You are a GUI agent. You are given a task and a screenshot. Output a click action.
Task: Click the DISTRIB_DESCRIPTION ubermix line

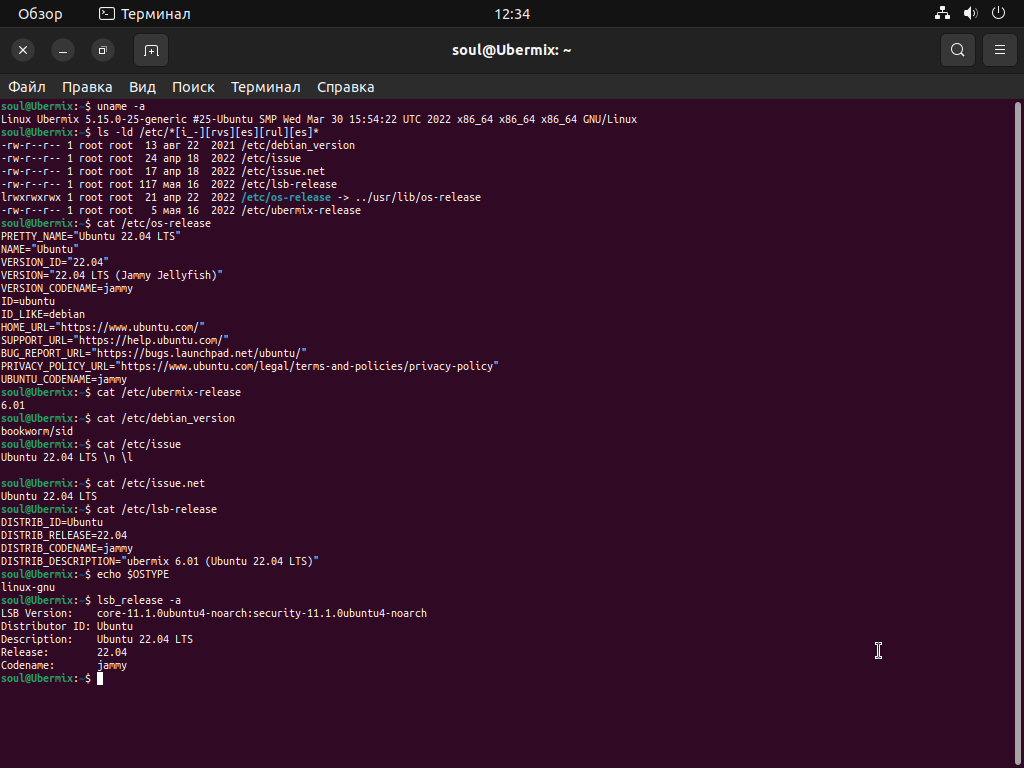coord(160,562)
